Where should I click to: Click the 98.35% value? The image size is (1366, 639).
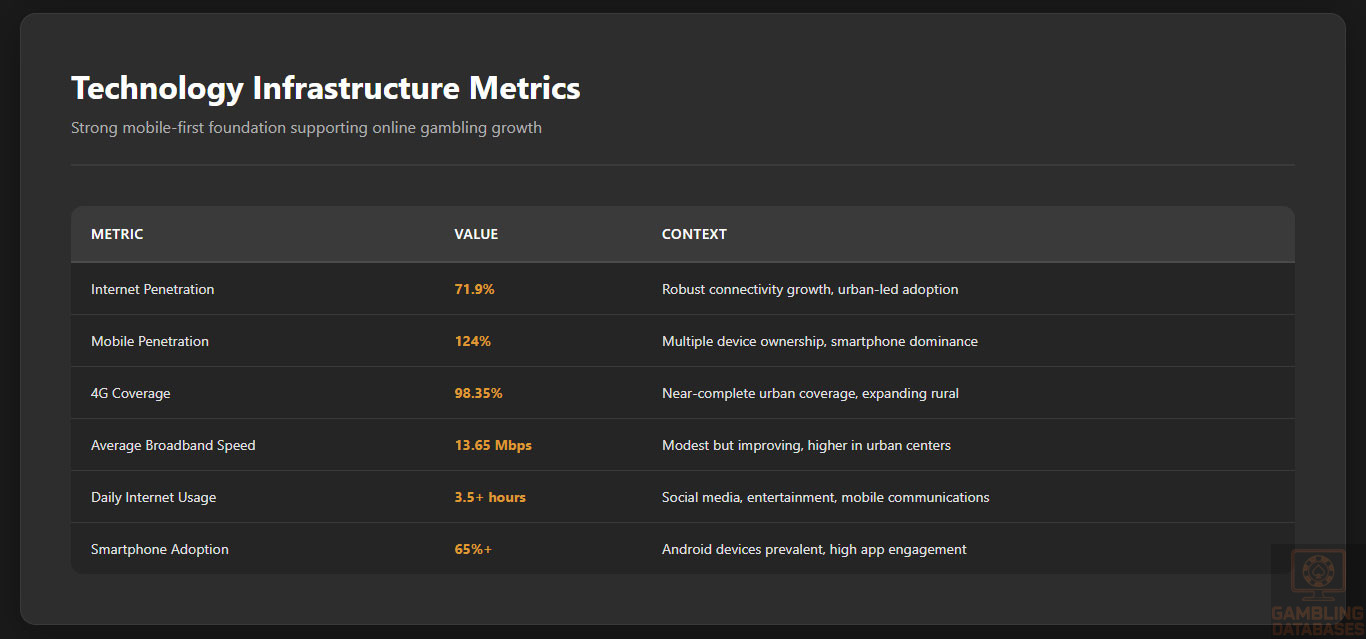pos(479,393)
